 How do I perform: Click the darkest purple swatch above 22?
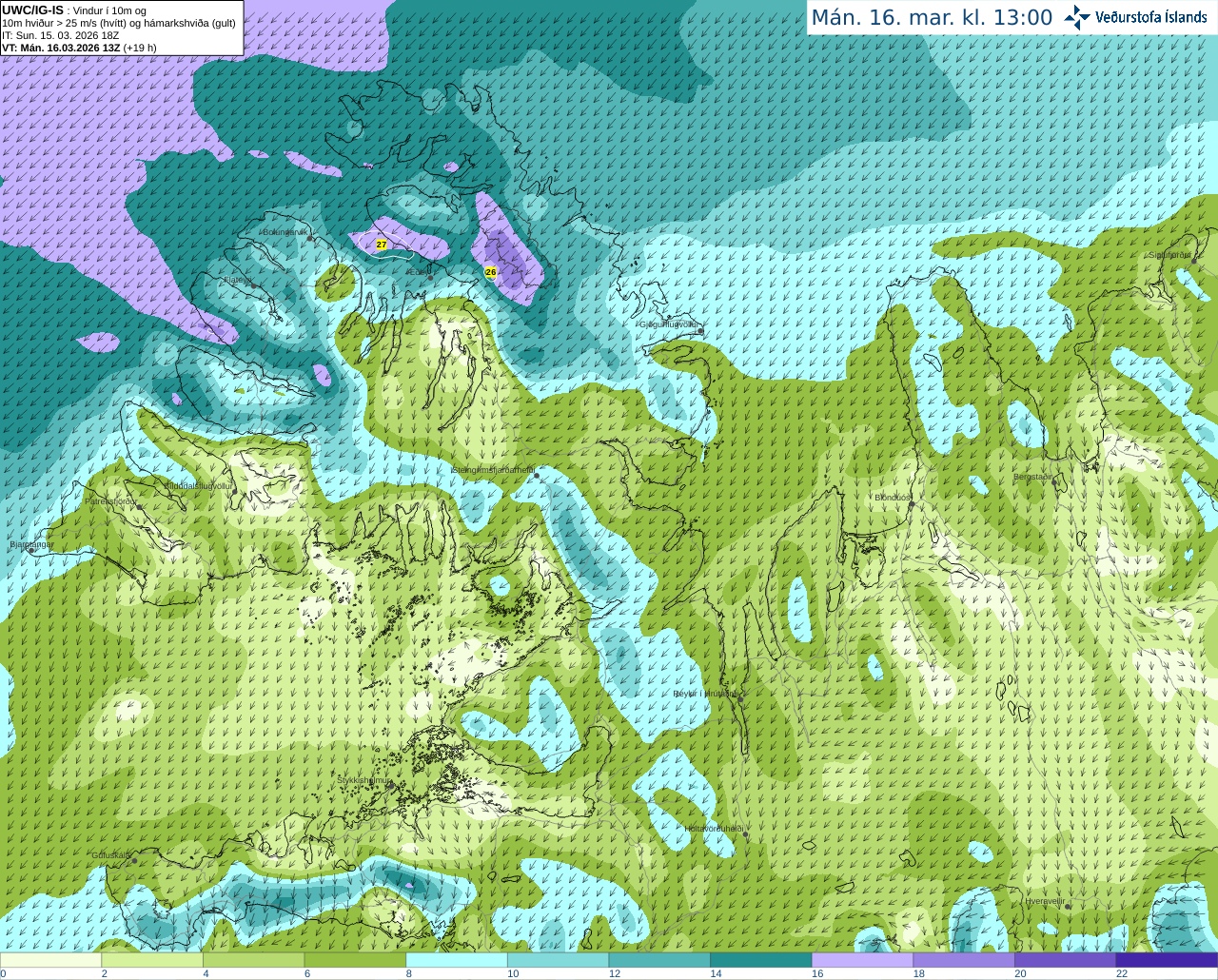1167,960
